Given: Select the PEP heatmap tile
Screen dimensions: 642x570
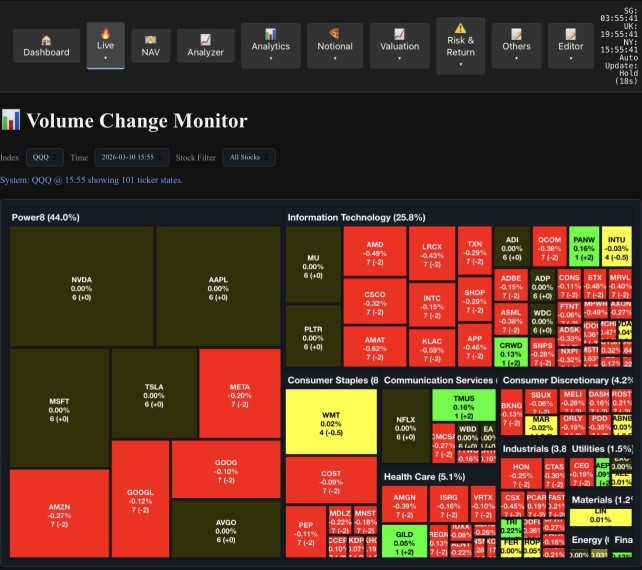Looking at the screenshot, I should 306,532.
